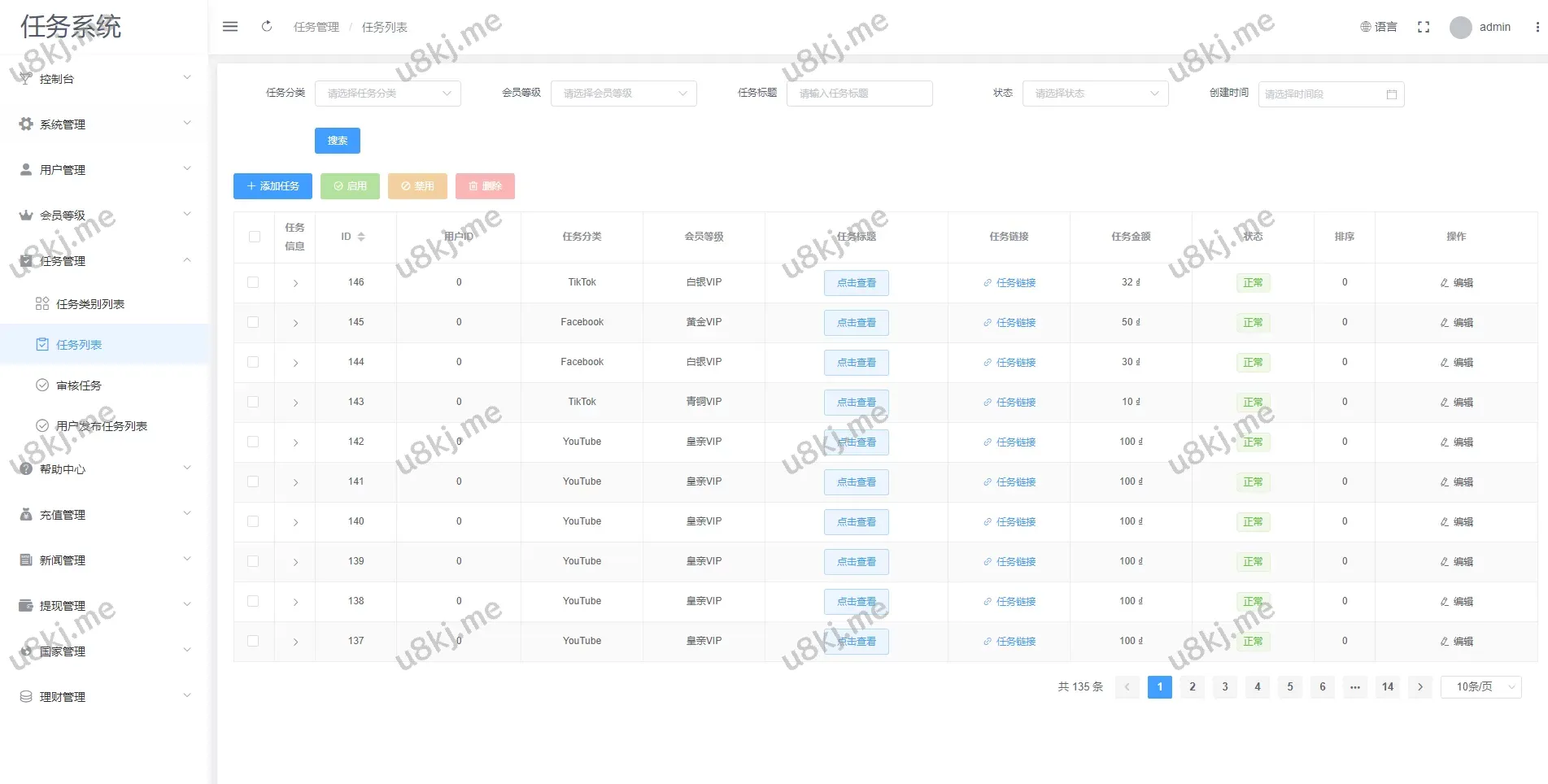
Task: Collapse sidebar with the hamburger icon
Action: click(x=230, y=27)
